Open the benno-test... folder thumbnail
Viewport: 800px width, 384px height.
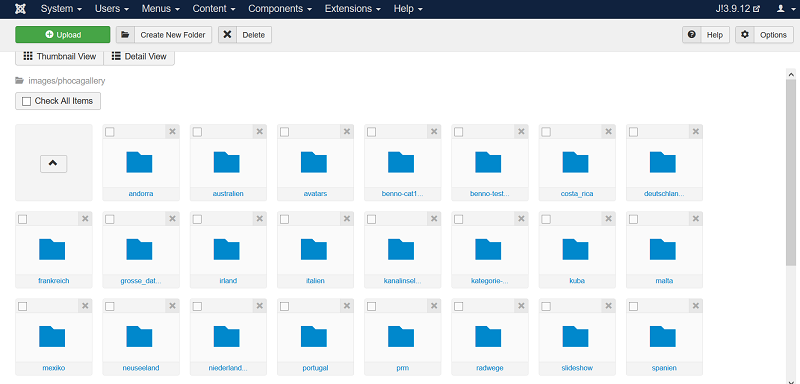[x=488, y=162]
